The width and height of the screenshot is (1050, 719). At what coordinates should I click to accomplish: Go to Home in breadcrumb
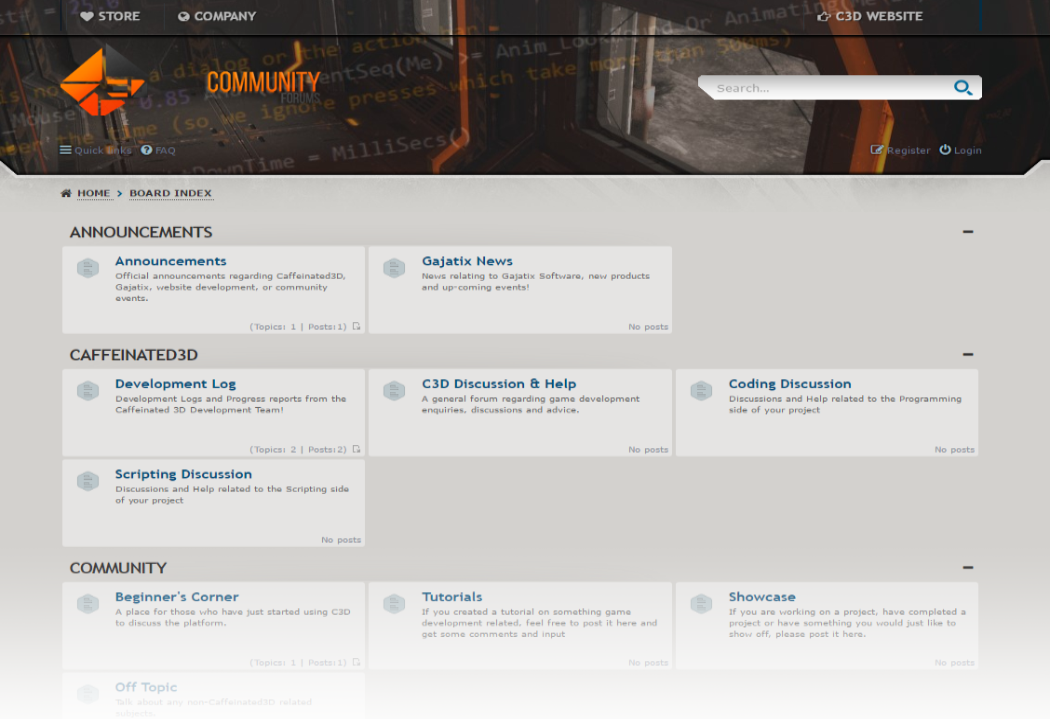93,193
